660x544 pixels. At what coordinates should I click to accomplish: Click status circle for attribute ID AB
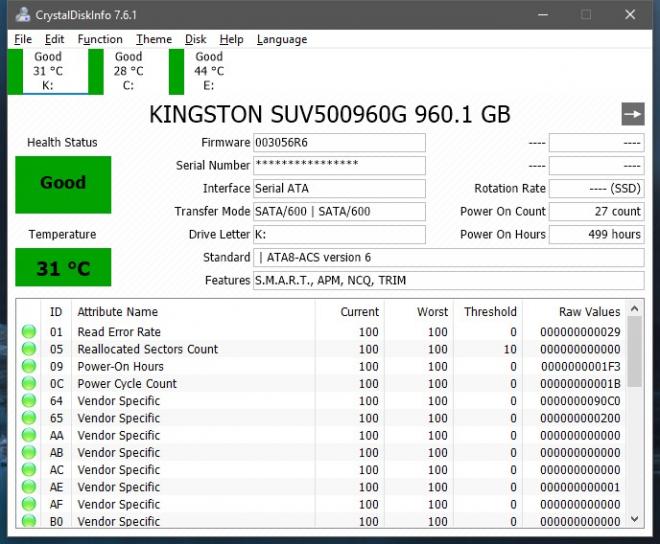(x=29, y=453)
